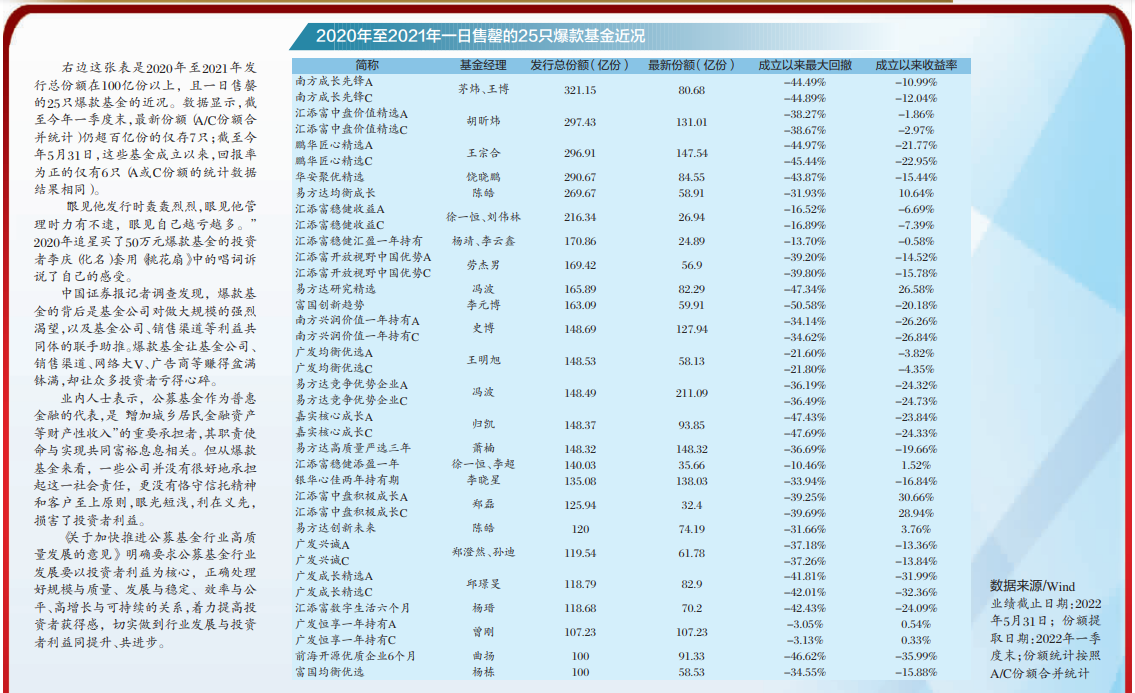Viewport: 1135px width, 693px height.
Task: Select the 基金经理 column header
Action: (x=483, y=65)
